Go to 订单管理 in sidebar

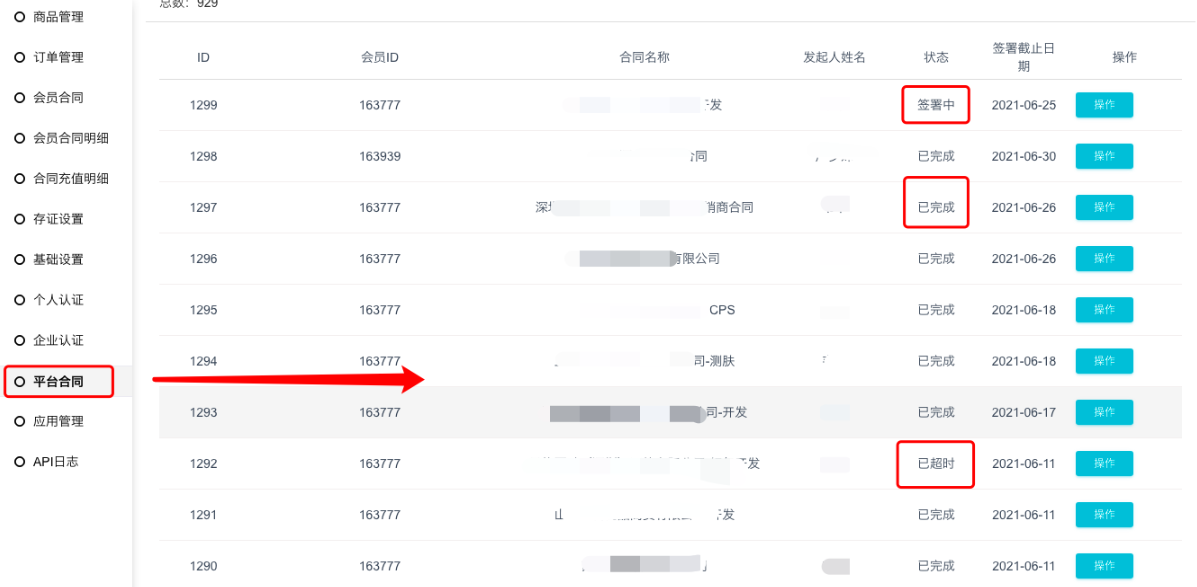[58, 58]
